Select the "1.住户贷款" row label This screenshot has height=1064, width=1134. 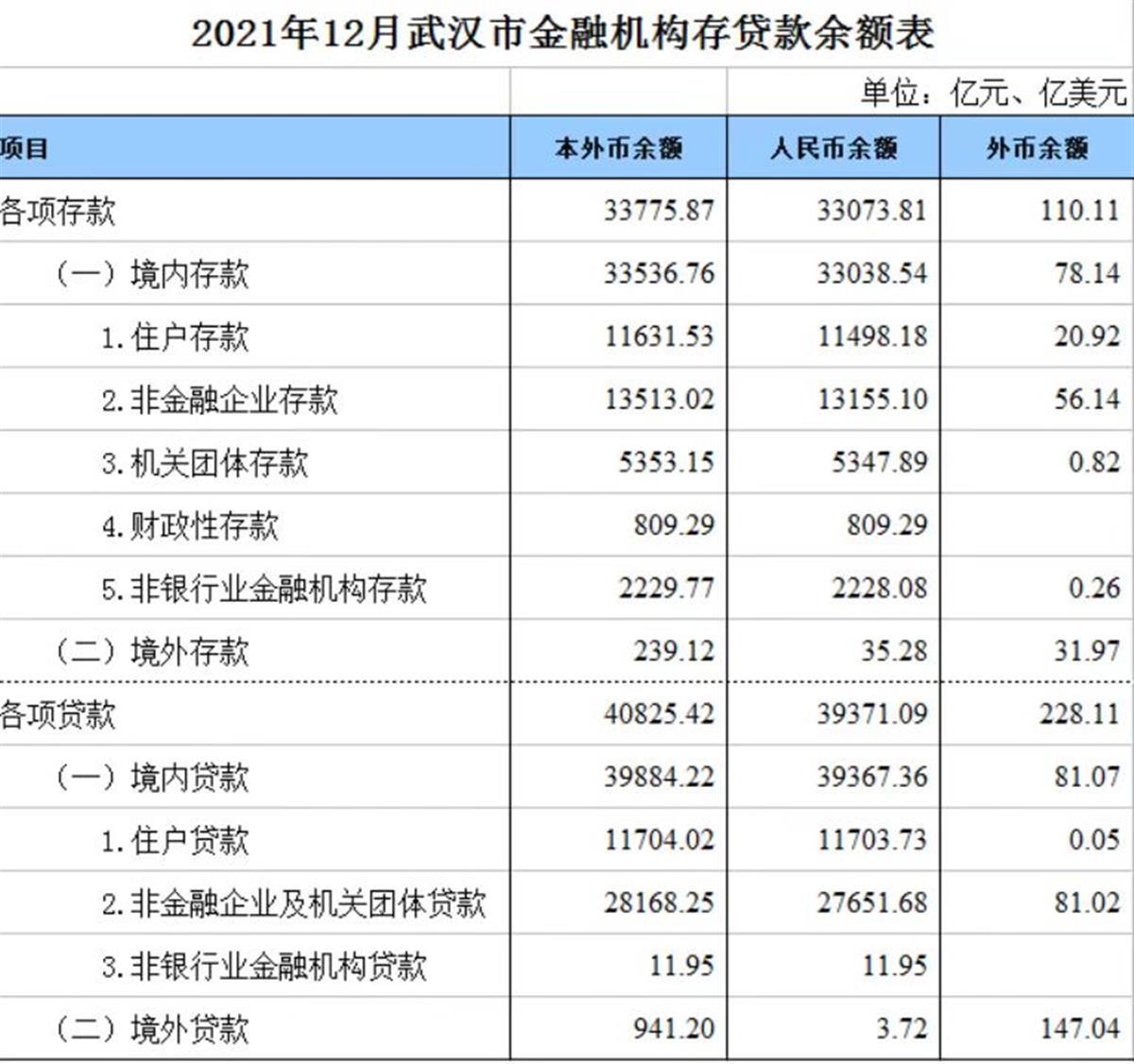point(175,840)
